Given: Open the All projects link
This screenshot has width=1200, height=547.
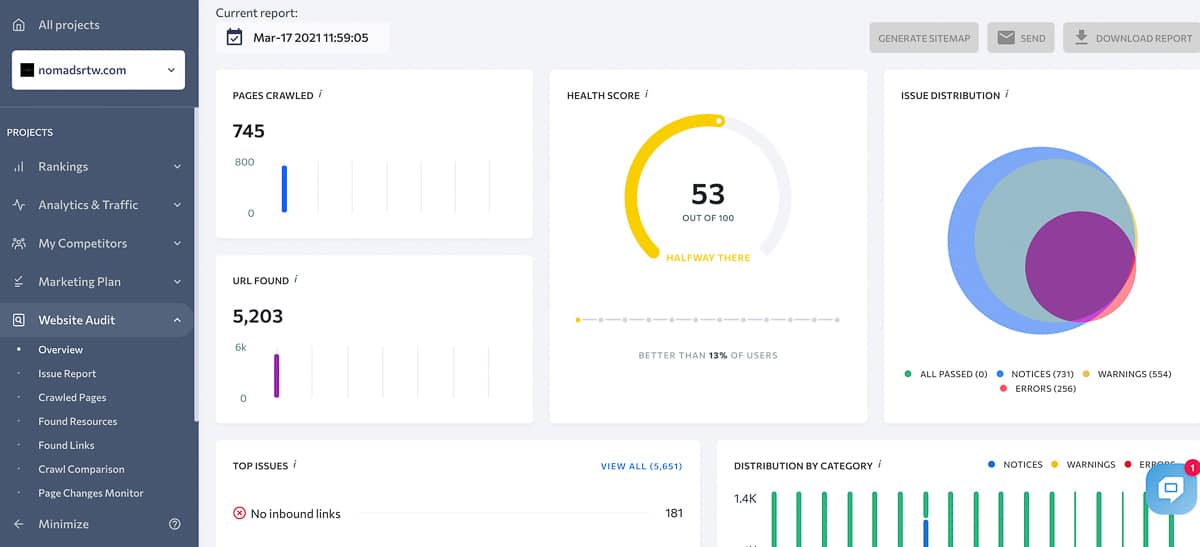Looking at the screenshot, I should (x=69, y=25).
